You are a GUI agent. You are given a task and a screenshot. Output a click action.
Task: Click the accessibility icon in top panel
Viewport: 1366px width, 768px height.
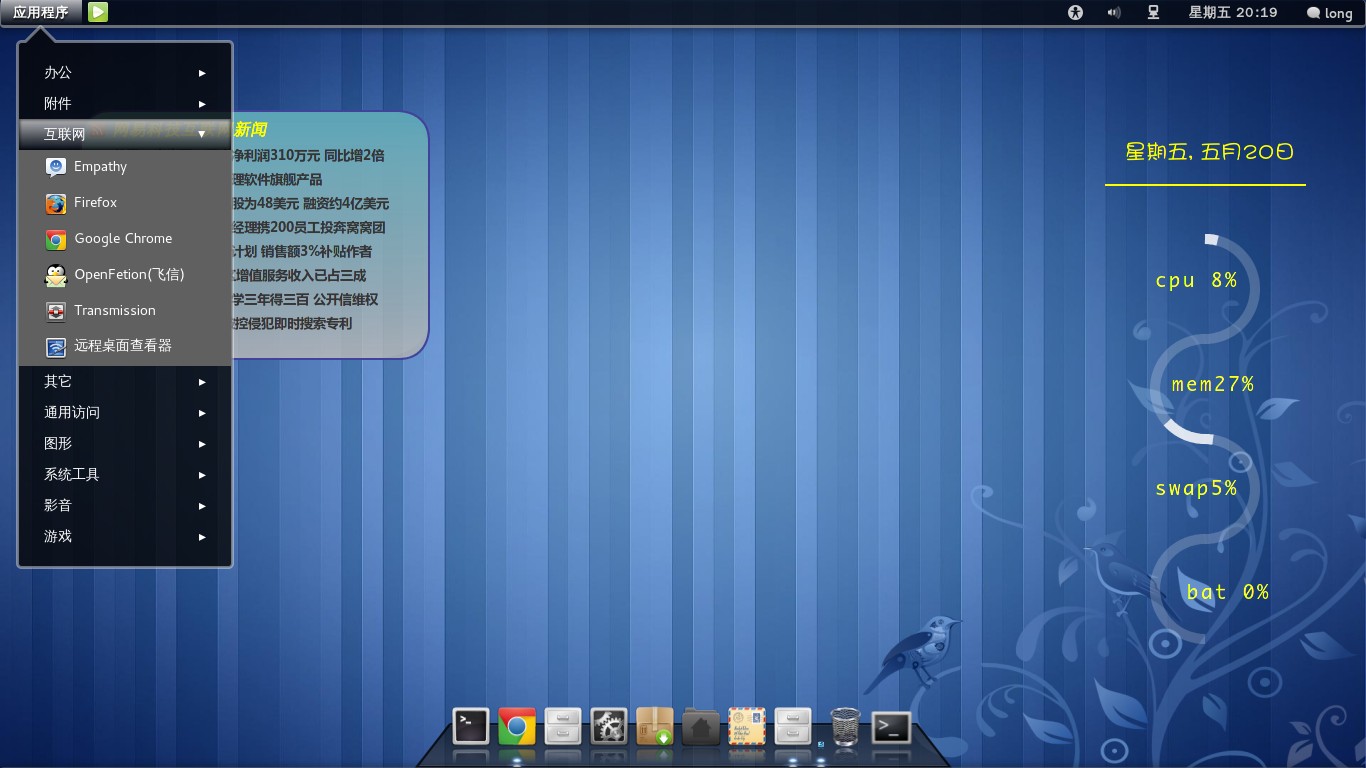pyautogui.click(x=1075, y=13)
